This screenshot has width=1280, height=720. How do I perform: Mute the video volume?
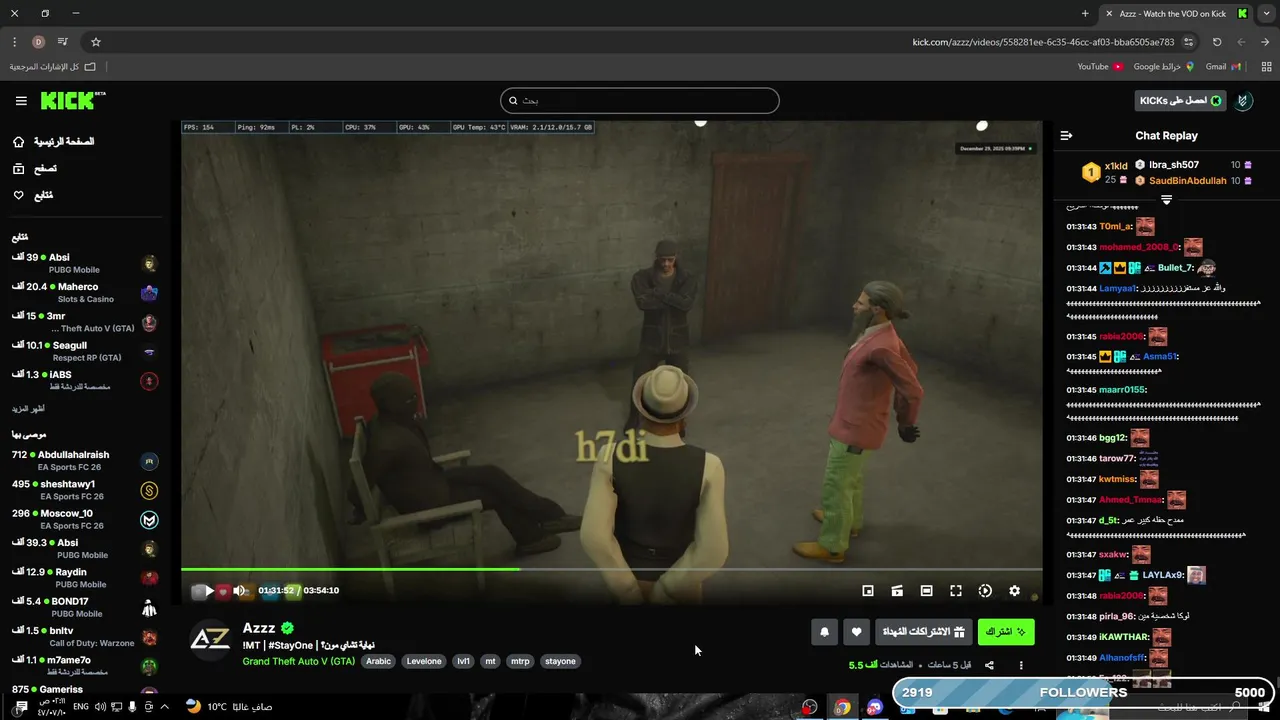click(239, 591)
